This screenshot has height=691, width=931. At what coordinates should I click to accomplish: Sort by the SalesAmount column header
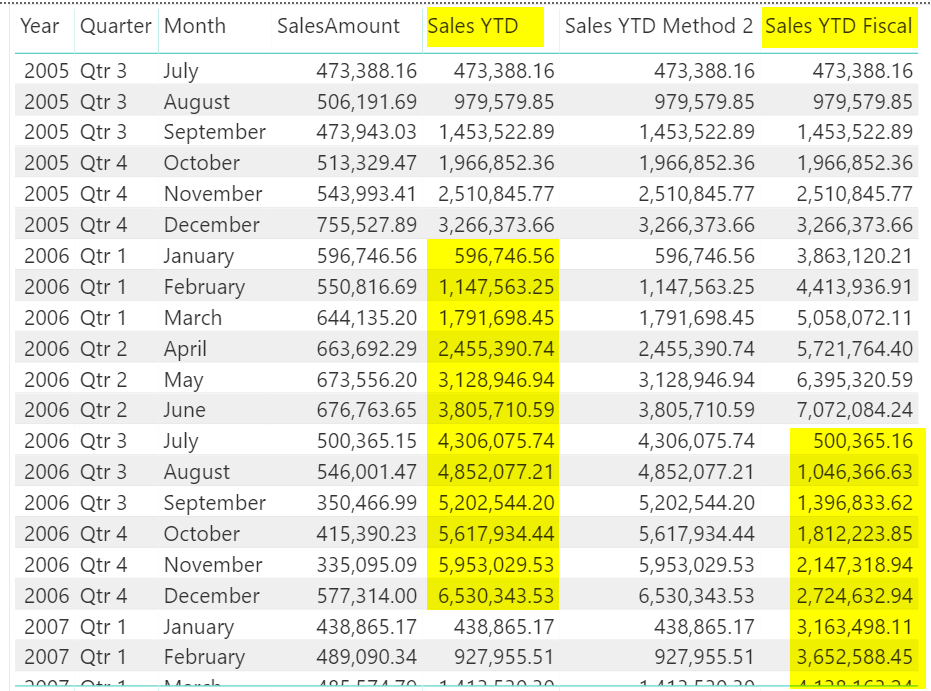pyautogui.click(x=342, y=27)
